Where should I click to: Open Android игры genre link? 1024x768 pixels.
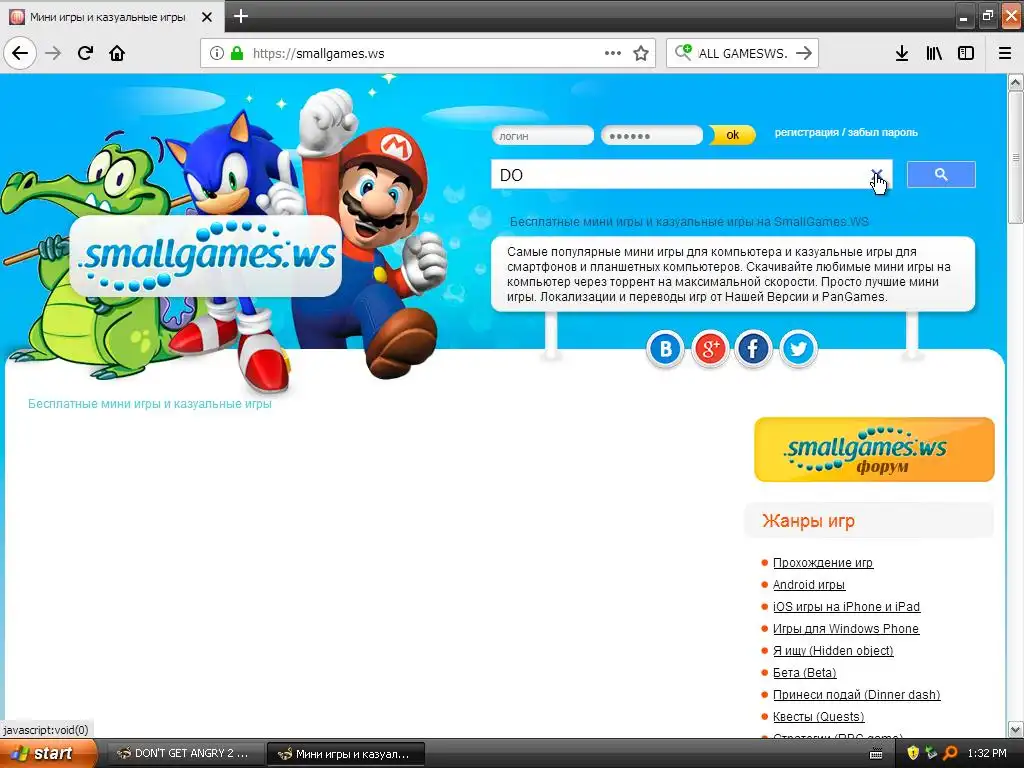[808, 584]
